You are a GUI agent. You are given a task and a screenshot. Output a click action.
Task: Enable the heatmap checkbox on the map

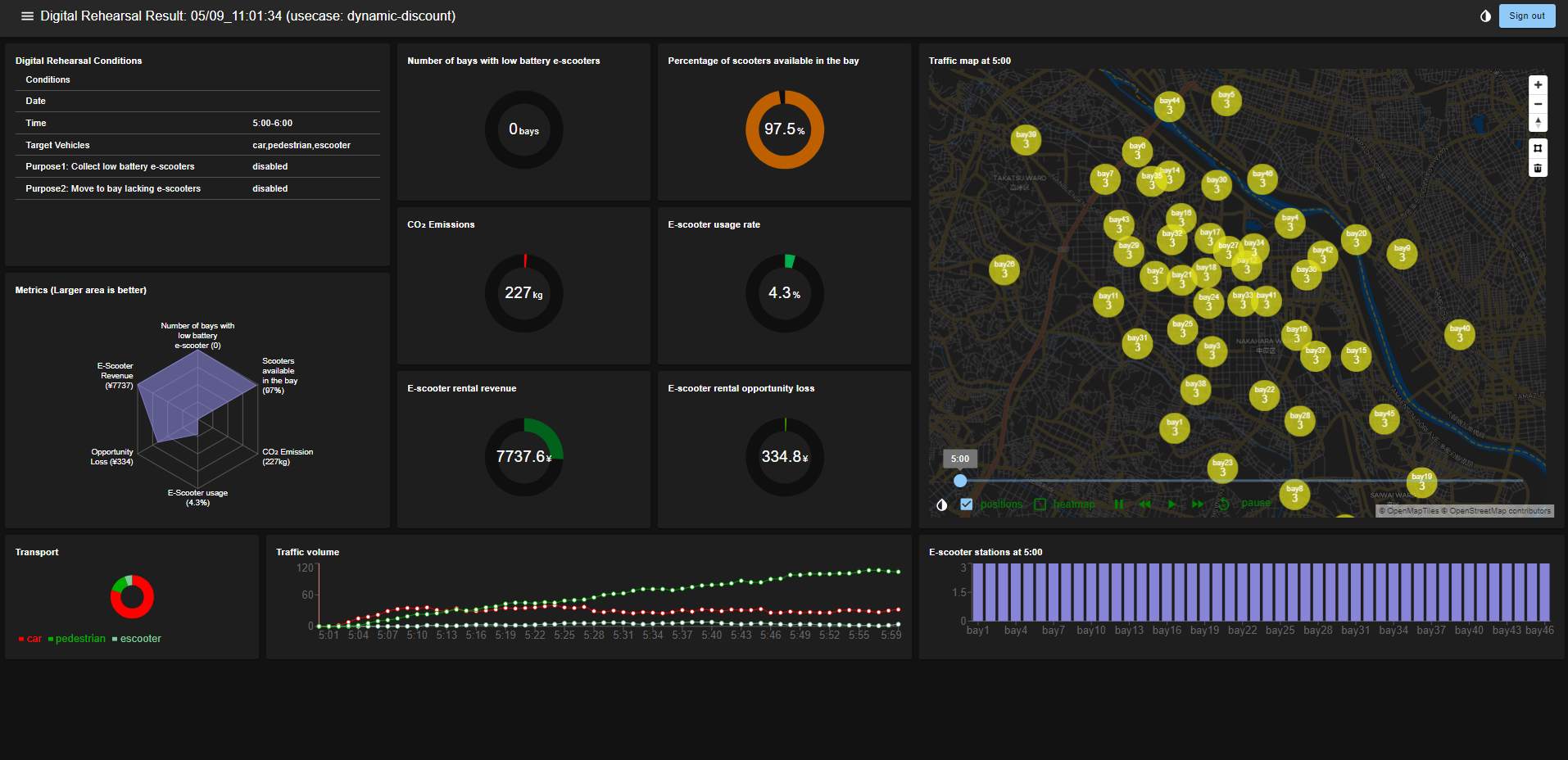click(1040, 503)
